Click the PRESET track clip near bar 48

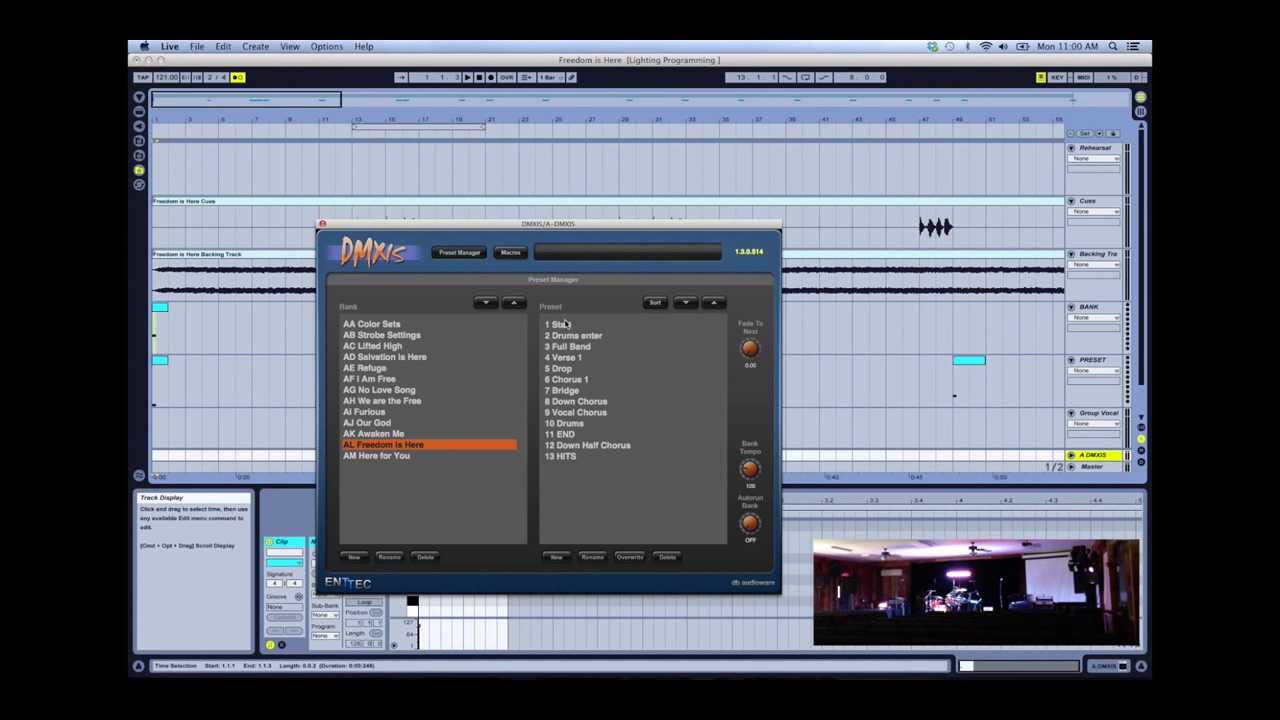coord(968,360)
